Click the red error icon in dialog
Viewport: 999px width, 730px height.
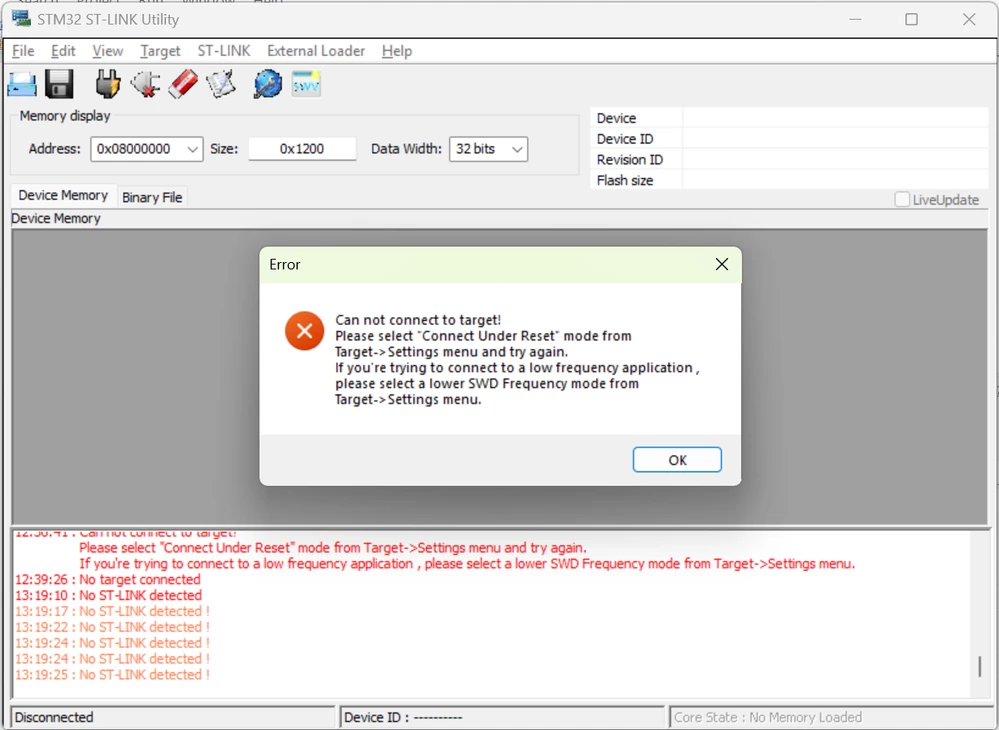point(304,331)
